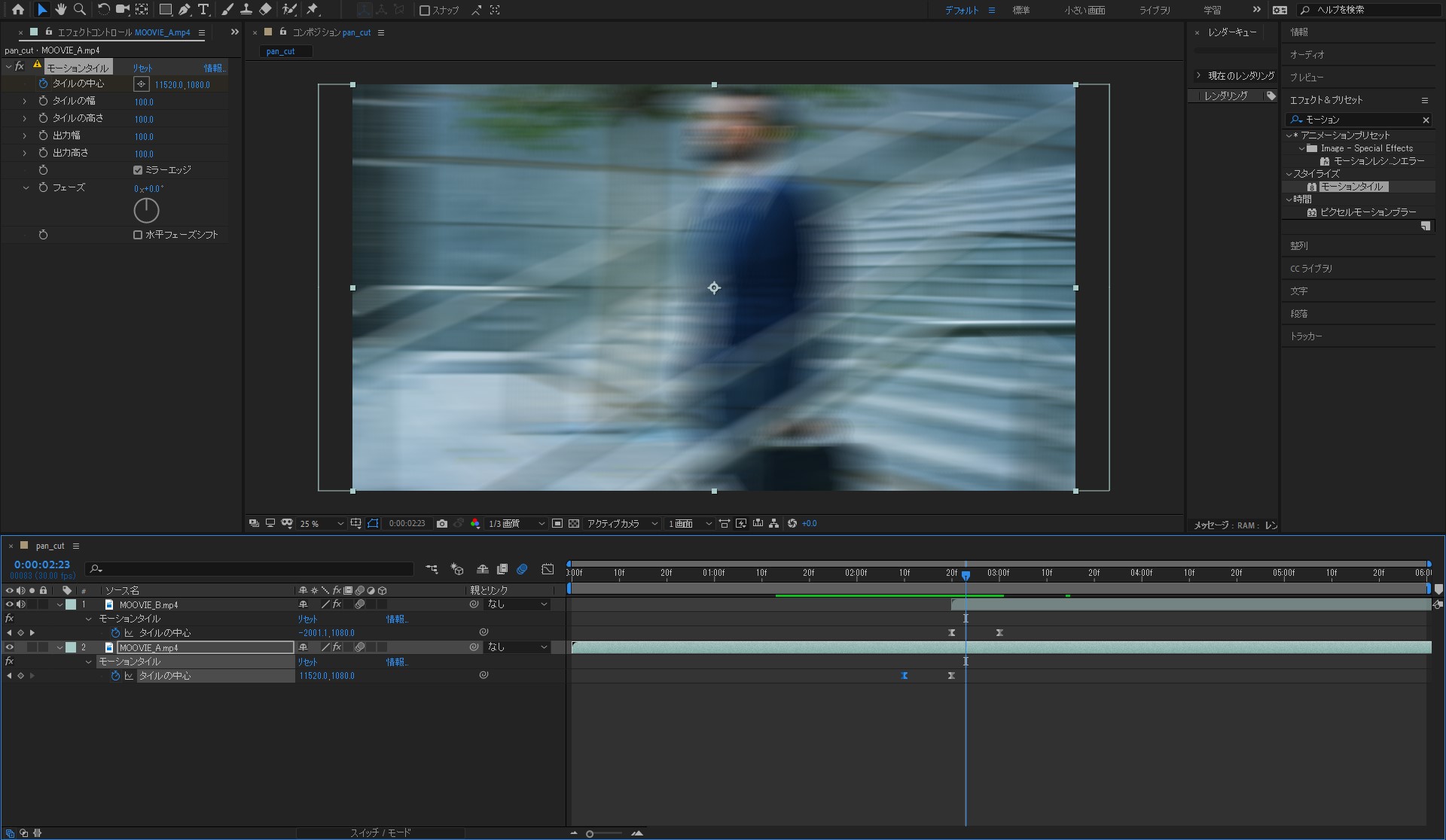Select the Puppet Pin tool
The width and height of the screenshot is (1446, 840).
[313, 10]
